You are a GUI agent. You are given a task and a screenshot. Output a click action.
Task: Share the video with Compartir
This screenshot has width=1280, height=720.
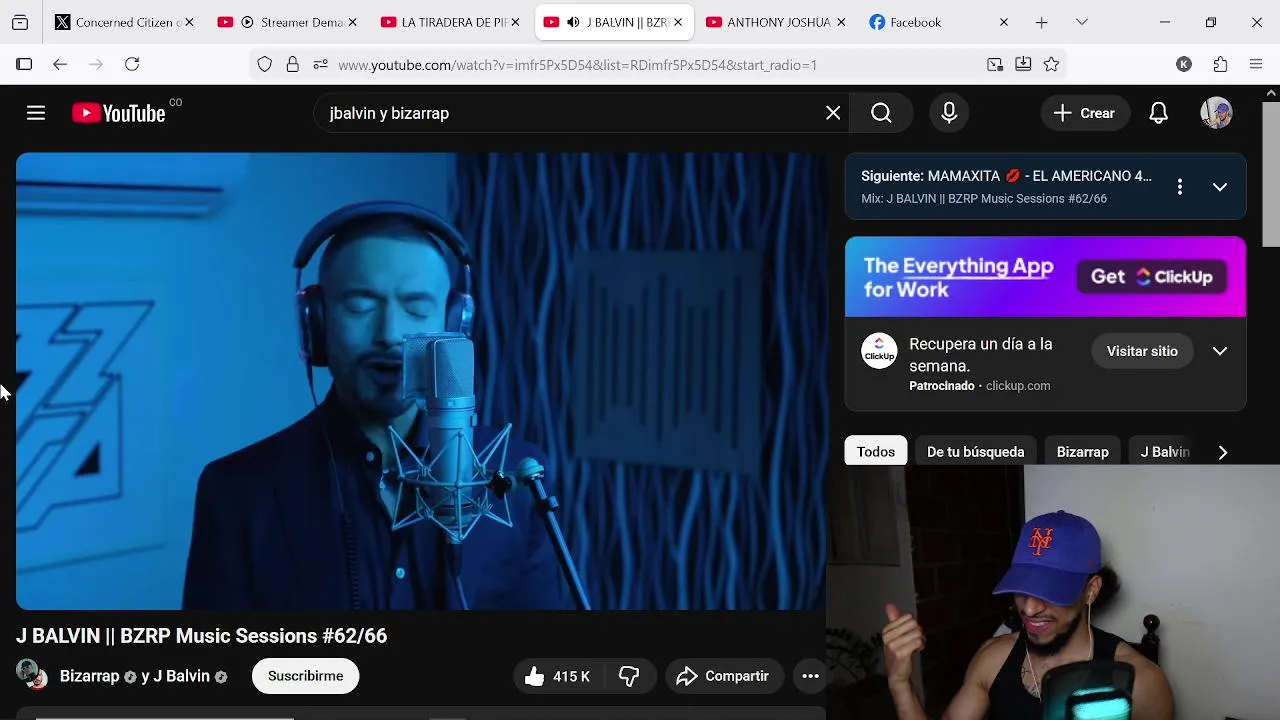tap(724, 677)
